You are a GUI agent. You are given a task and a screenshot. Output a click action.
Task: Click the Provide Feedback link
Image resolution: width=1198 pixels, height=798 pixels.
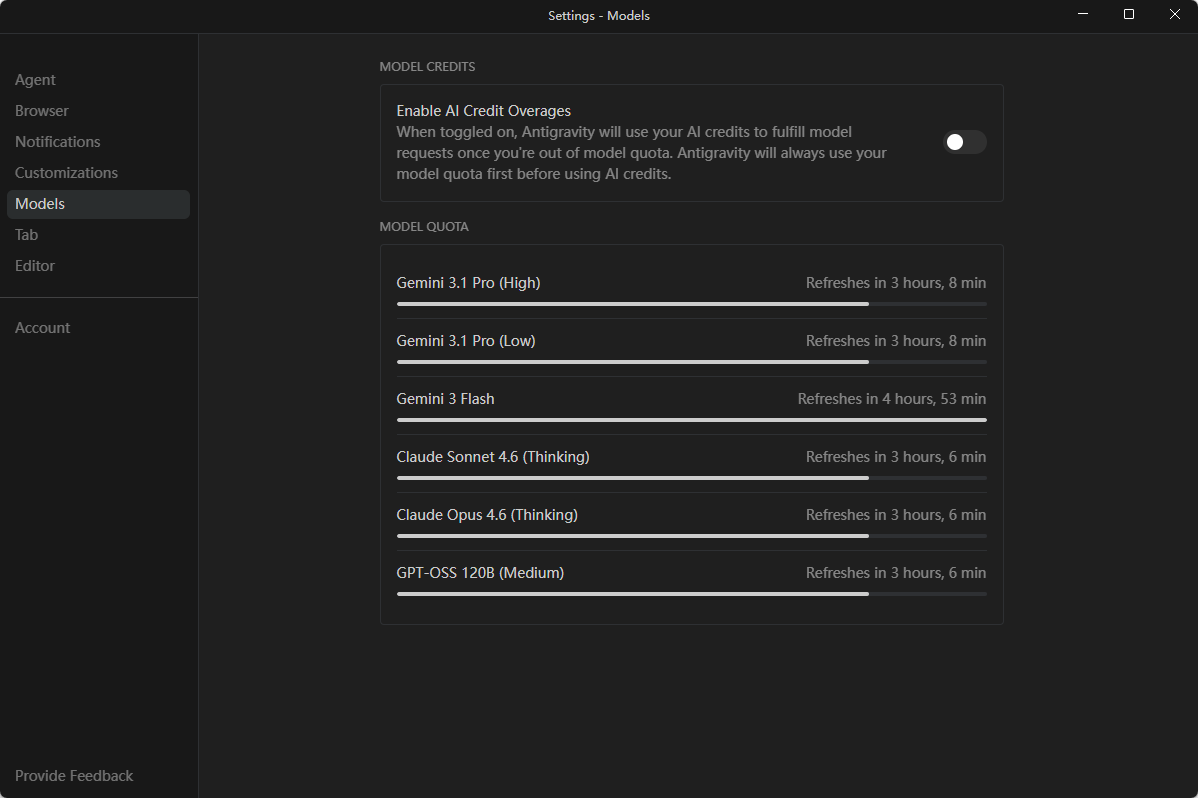click(74, 776)
